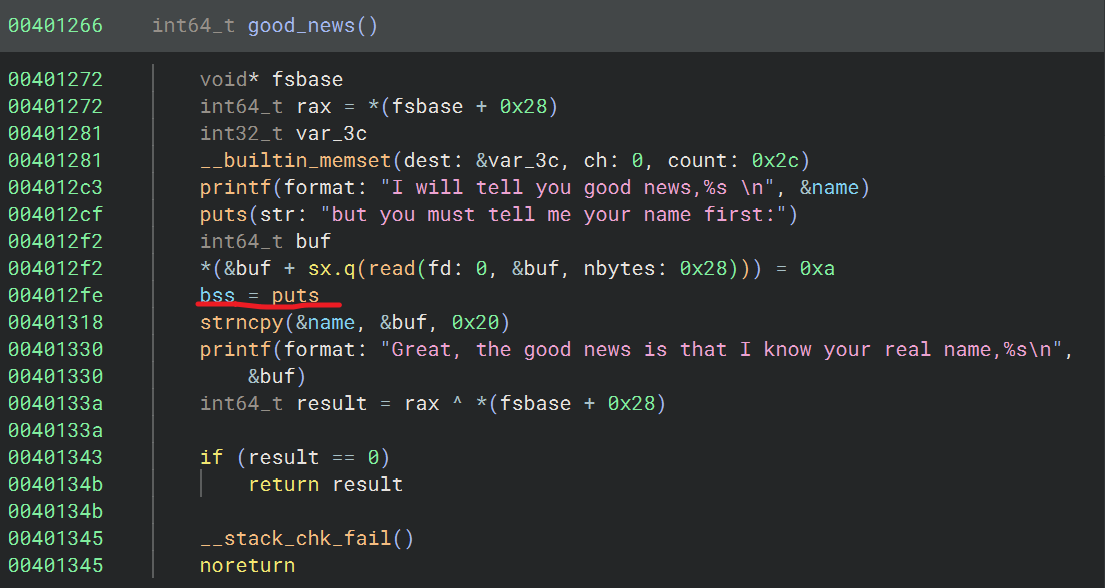1105x588 pixels.
Task: Select address 00401266 in the function header
Action: [x=55, y=26]
